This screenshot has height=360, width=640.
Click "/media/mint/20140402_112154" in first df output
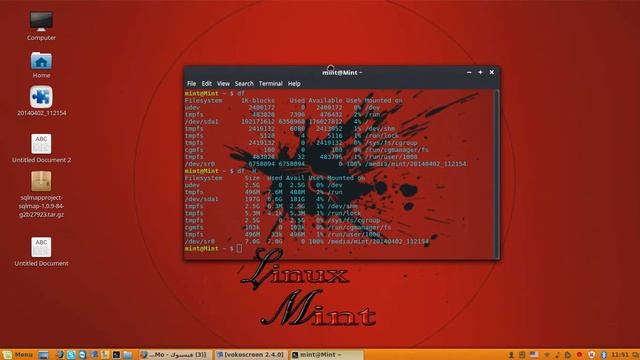click(416, 164)
